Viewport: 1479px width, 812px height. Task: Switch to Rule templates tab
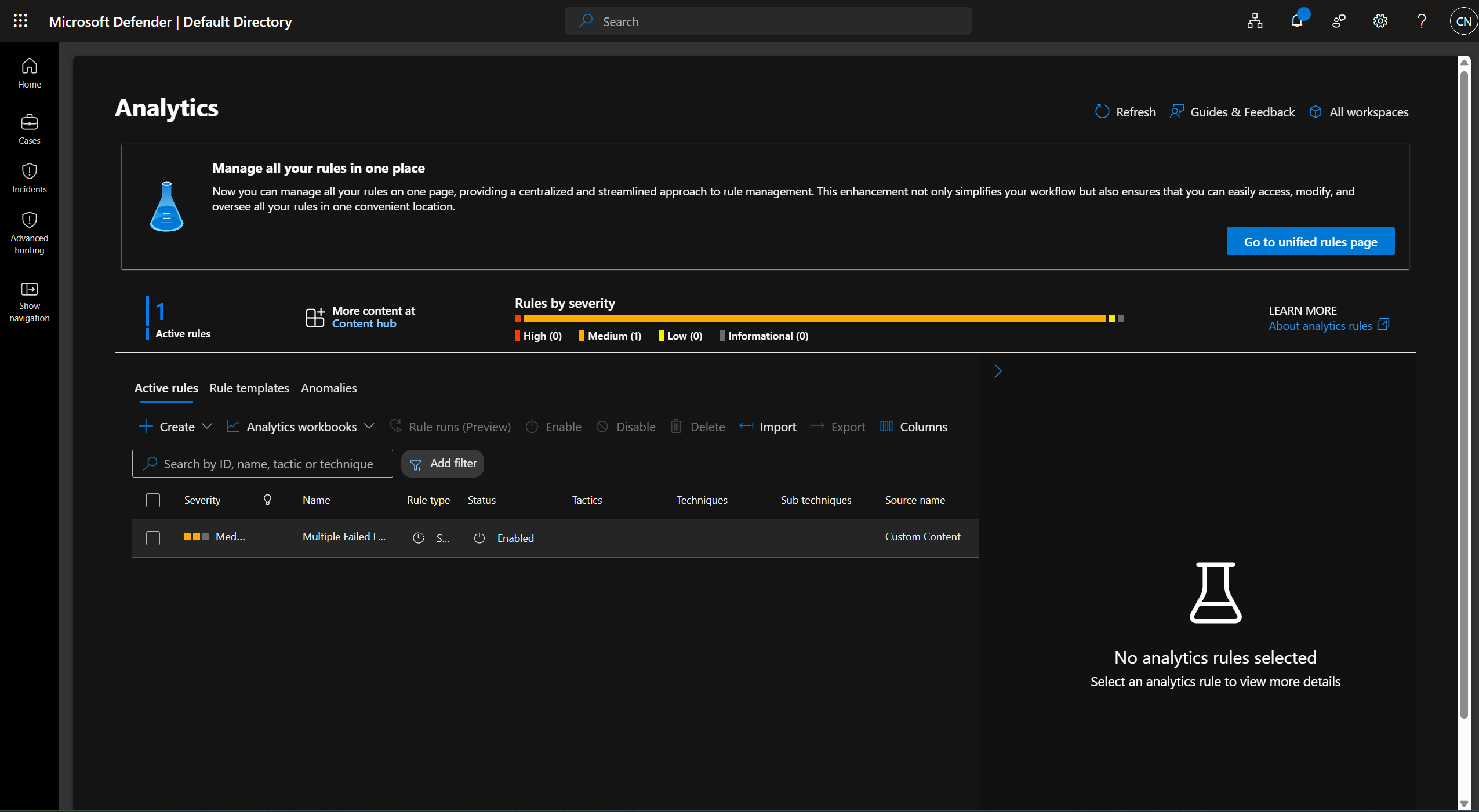249,388
